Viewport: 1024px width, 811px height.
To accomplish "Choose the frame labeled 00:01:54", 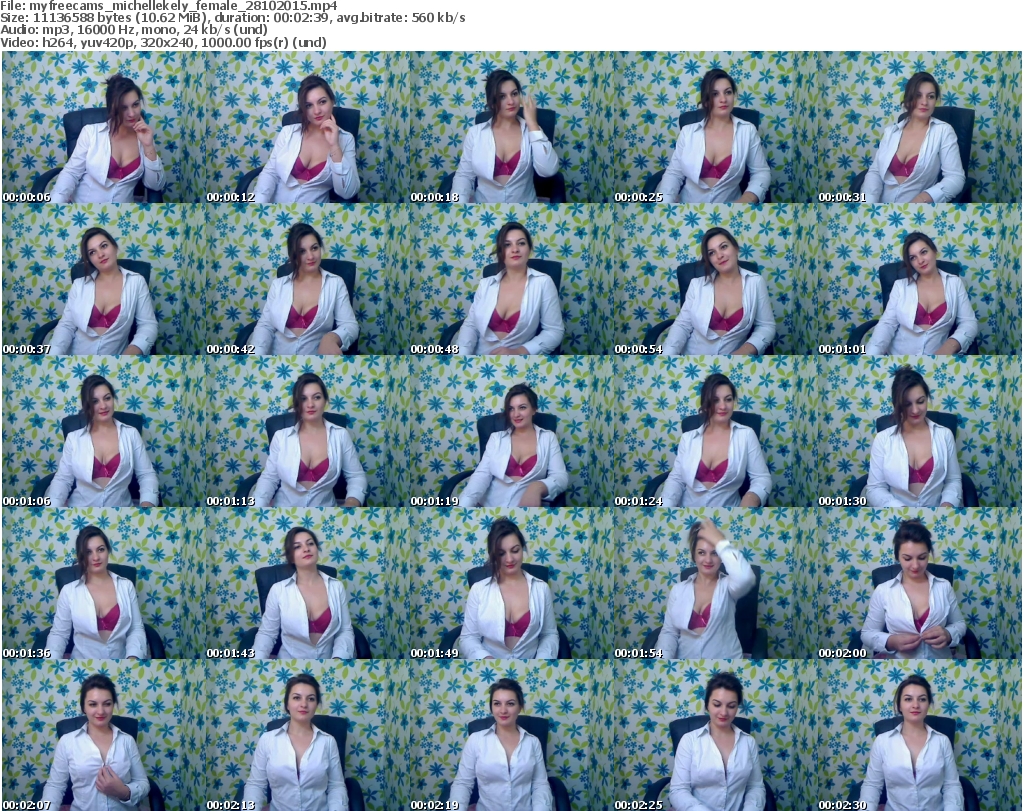I will click(715, 584).
